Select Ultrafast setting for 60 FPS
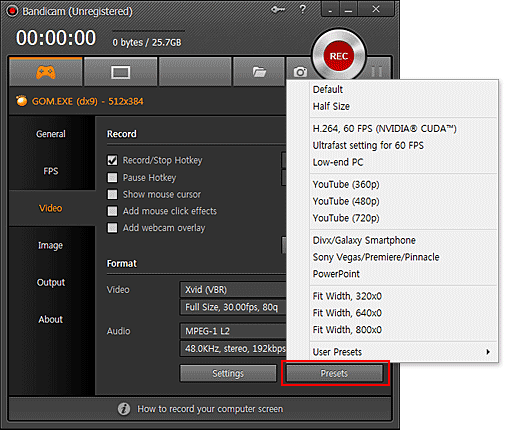 [404, 145]
